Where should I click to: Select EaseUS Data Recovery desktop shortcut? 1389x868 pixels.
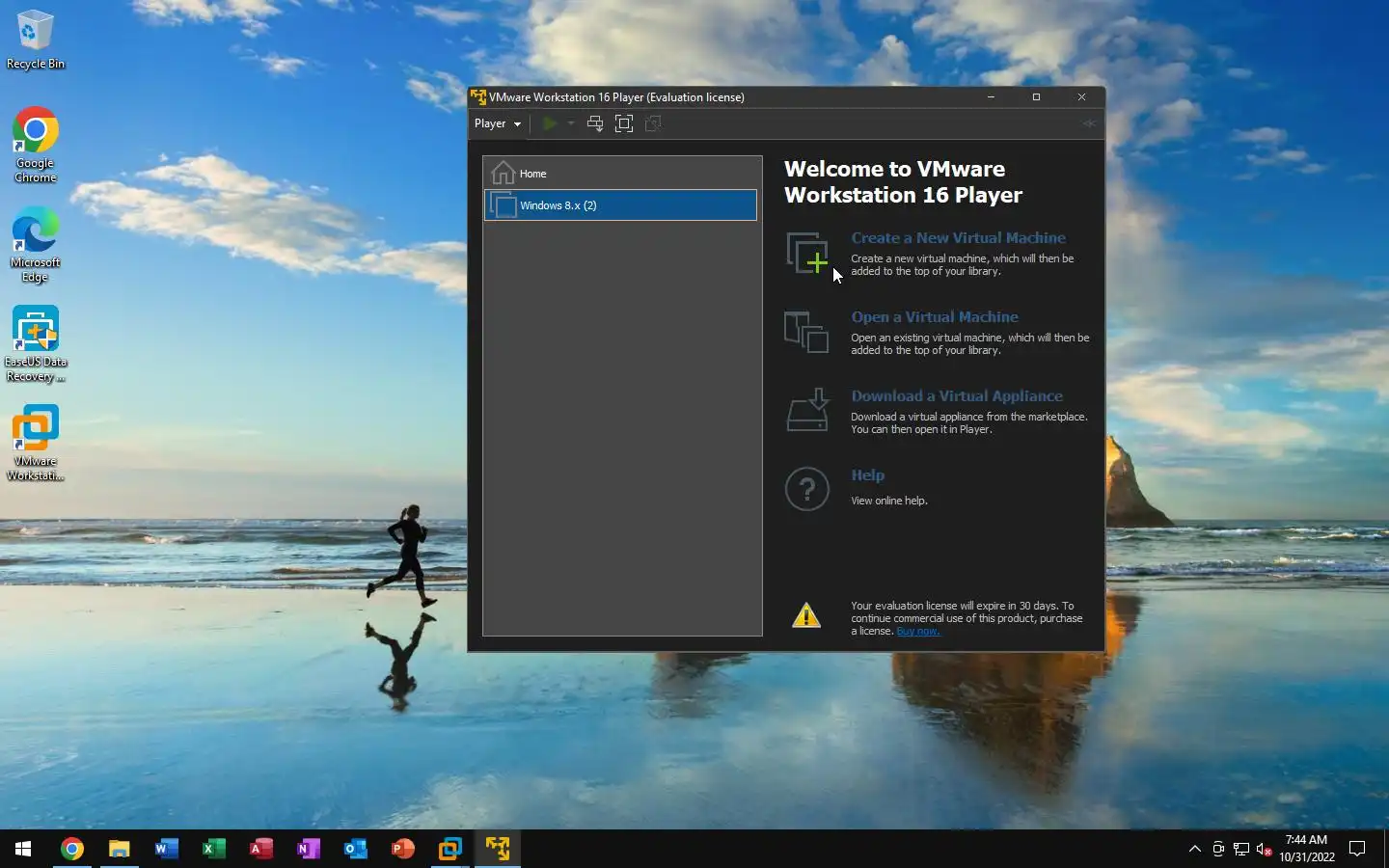click(36, 344)
